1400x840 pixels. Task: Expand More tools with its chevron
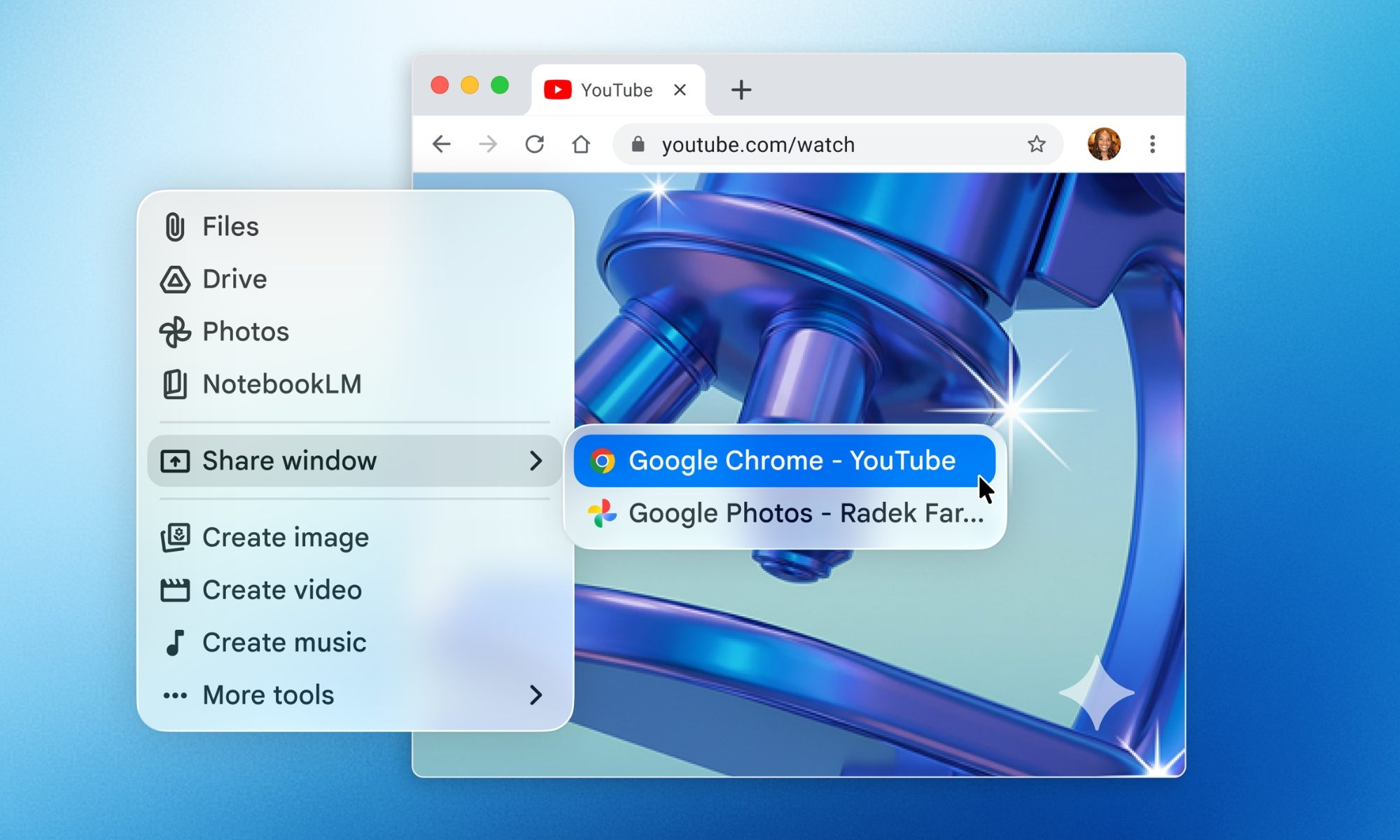click(x=537, y=694)
